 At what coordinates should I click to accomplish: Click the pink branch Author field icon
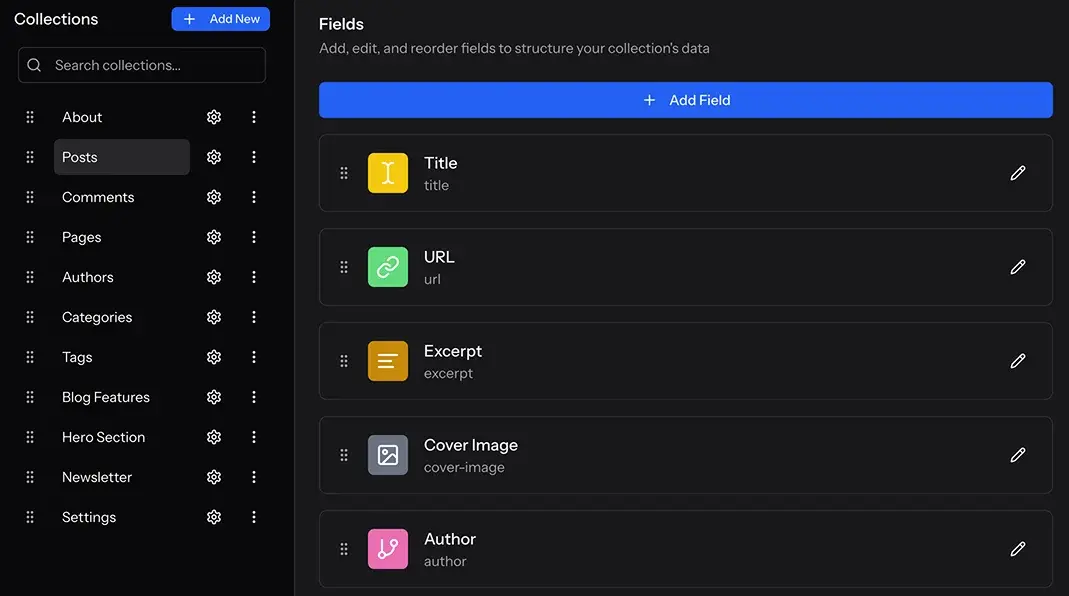click(388, 549)
